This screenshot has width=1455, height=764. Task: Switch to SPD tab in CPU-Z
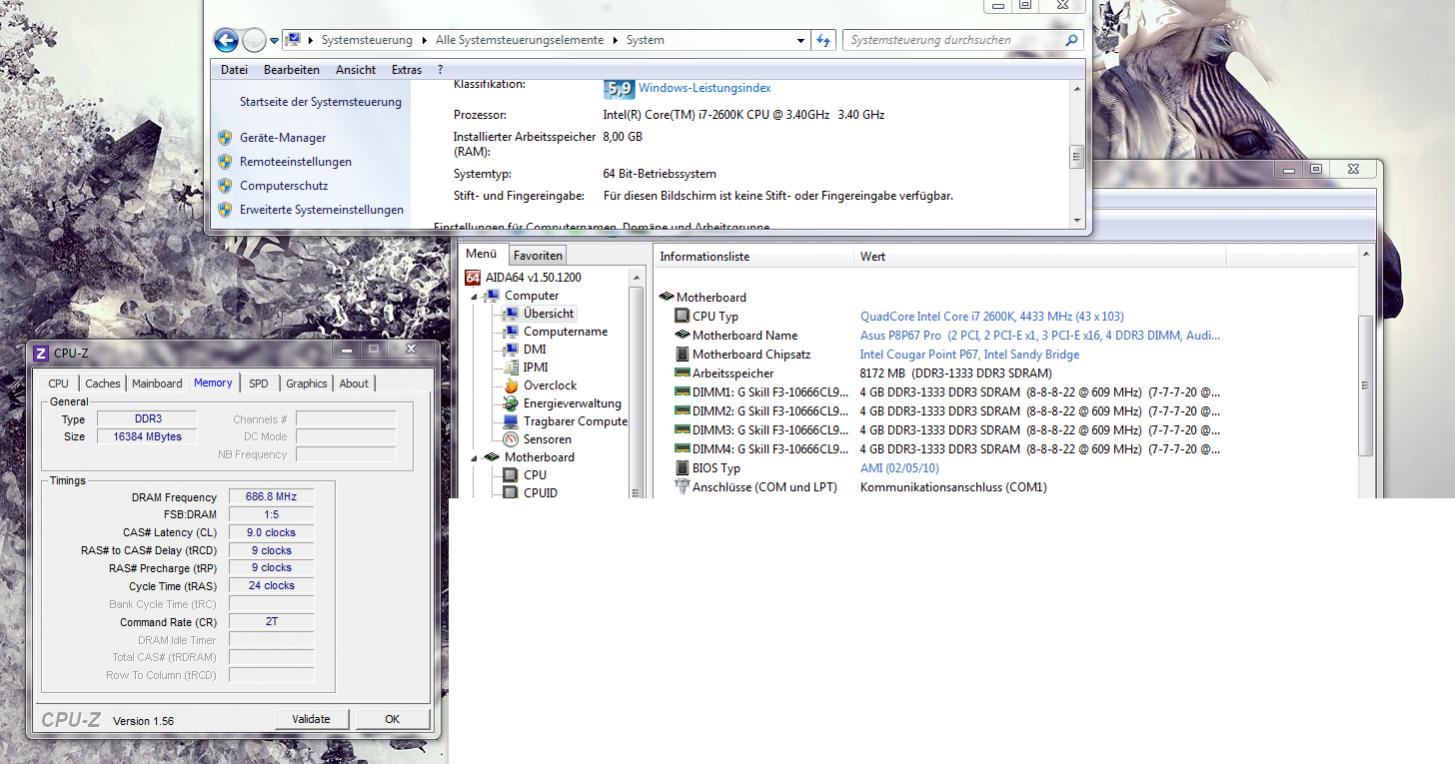259,383
